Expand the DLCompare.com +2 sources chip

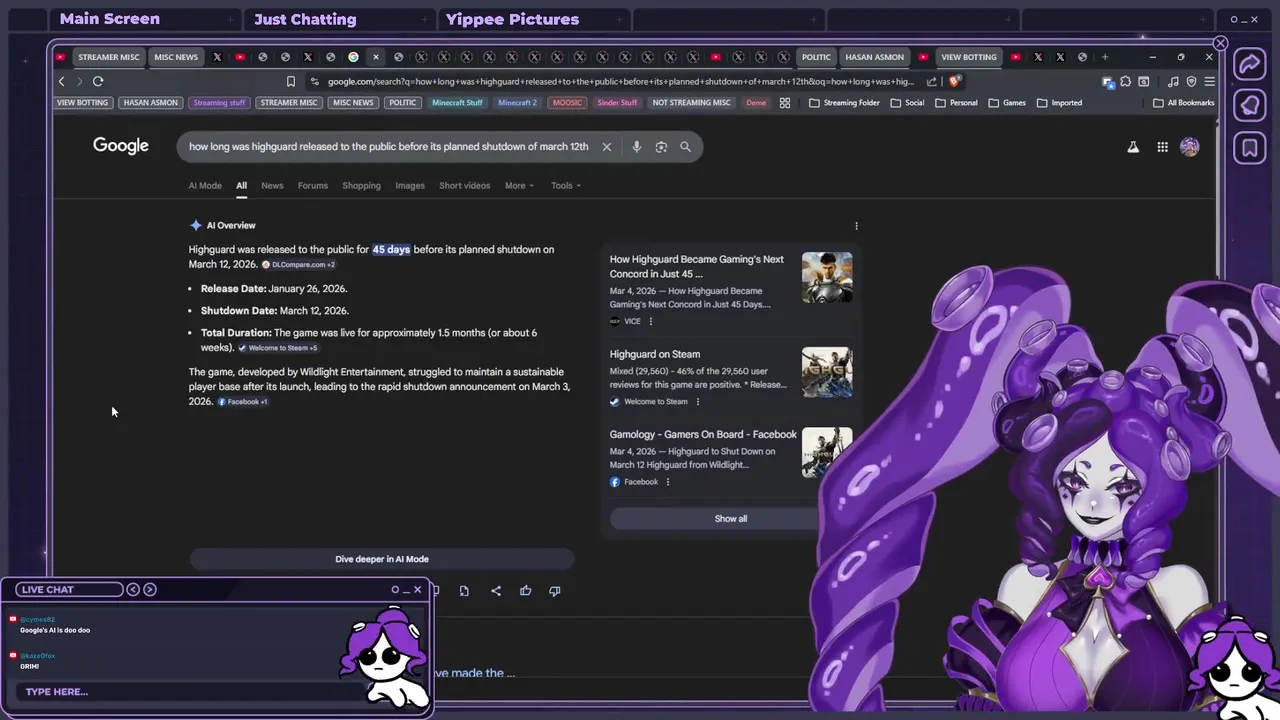pyautogui.click(x=298, y=265)
